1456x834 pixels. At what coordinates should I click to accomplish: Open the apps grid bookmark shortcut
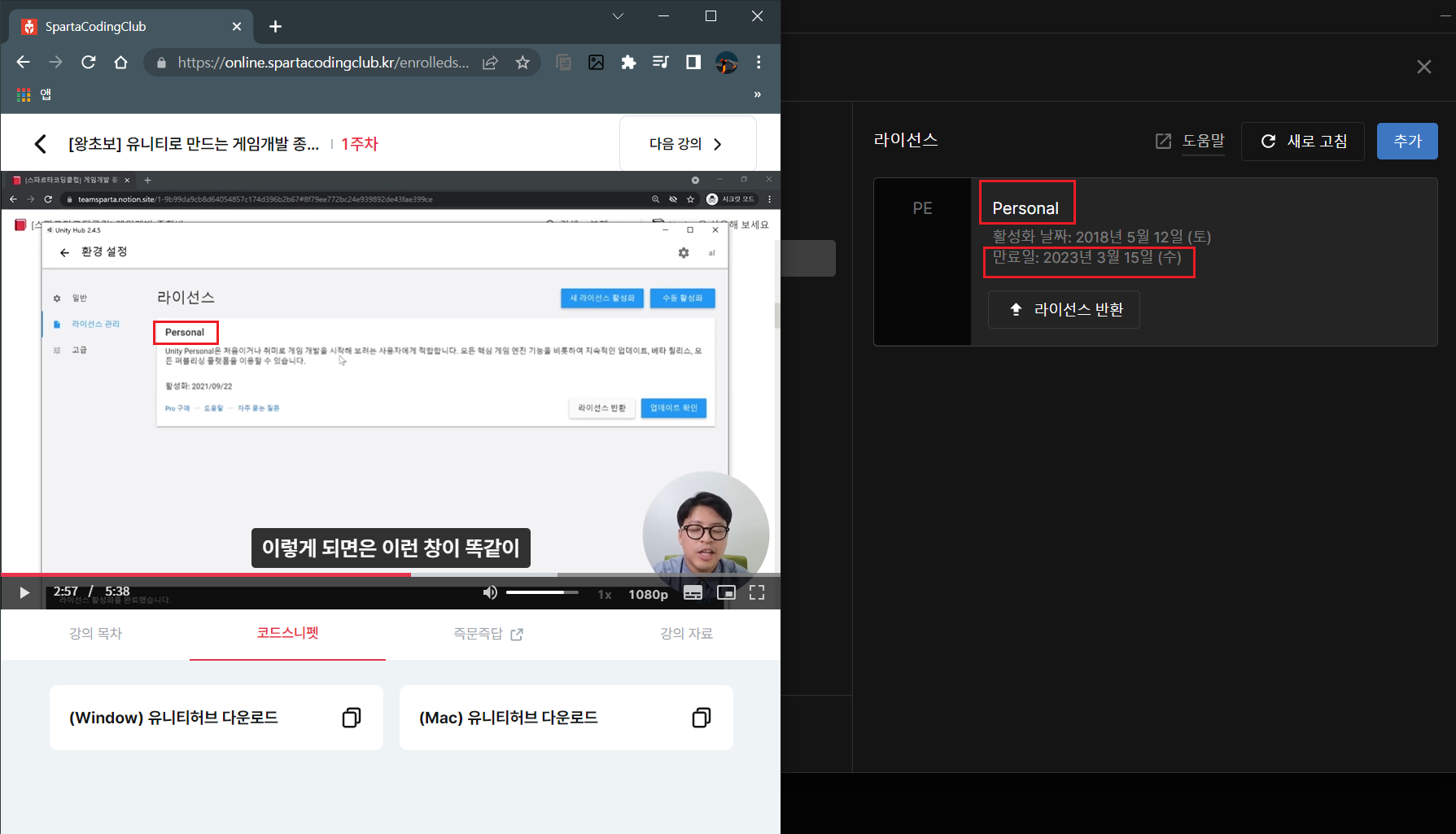pyautogui.click(x=24, y=94)
